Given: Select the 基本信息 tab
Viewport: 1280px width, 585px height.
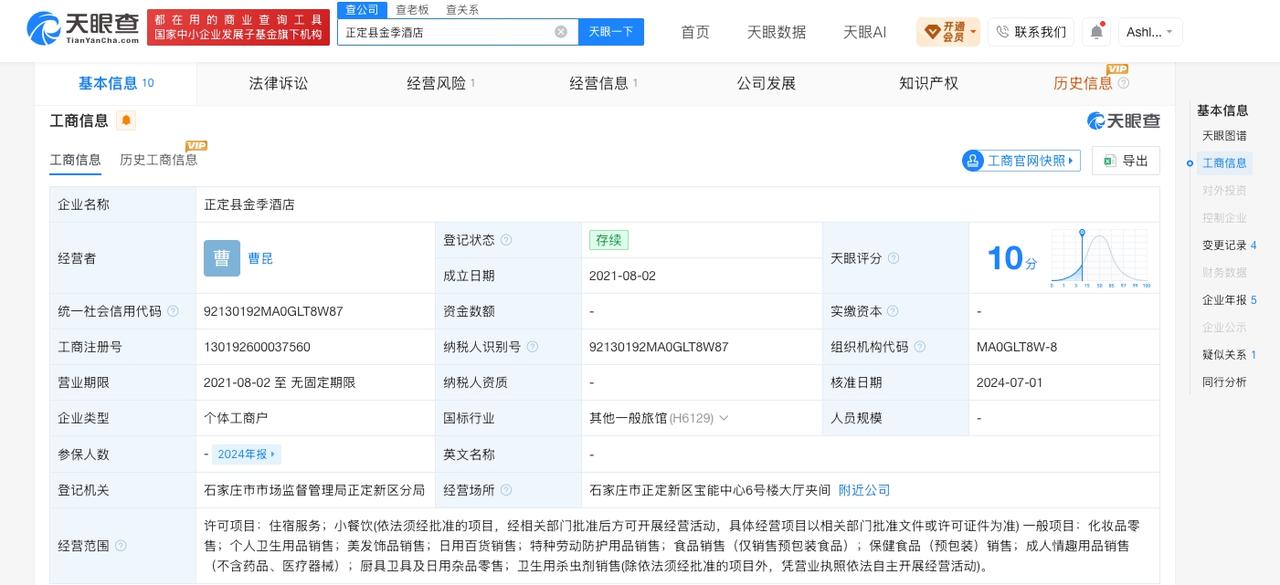Looking at the screenshot, I should point(115,83).
